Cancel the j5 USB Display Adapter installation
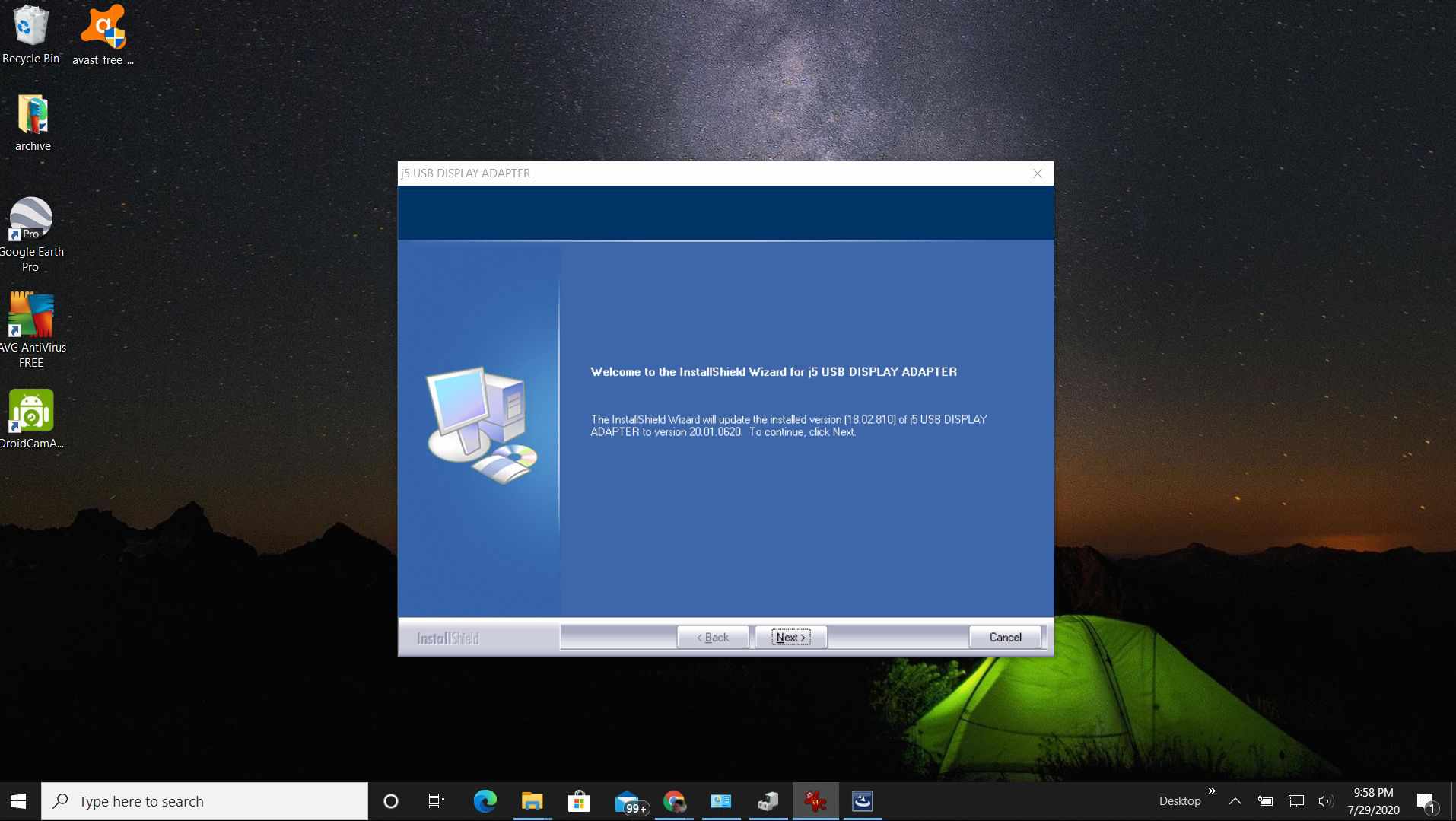The image size is (1456, 821). pos(1005,638)
